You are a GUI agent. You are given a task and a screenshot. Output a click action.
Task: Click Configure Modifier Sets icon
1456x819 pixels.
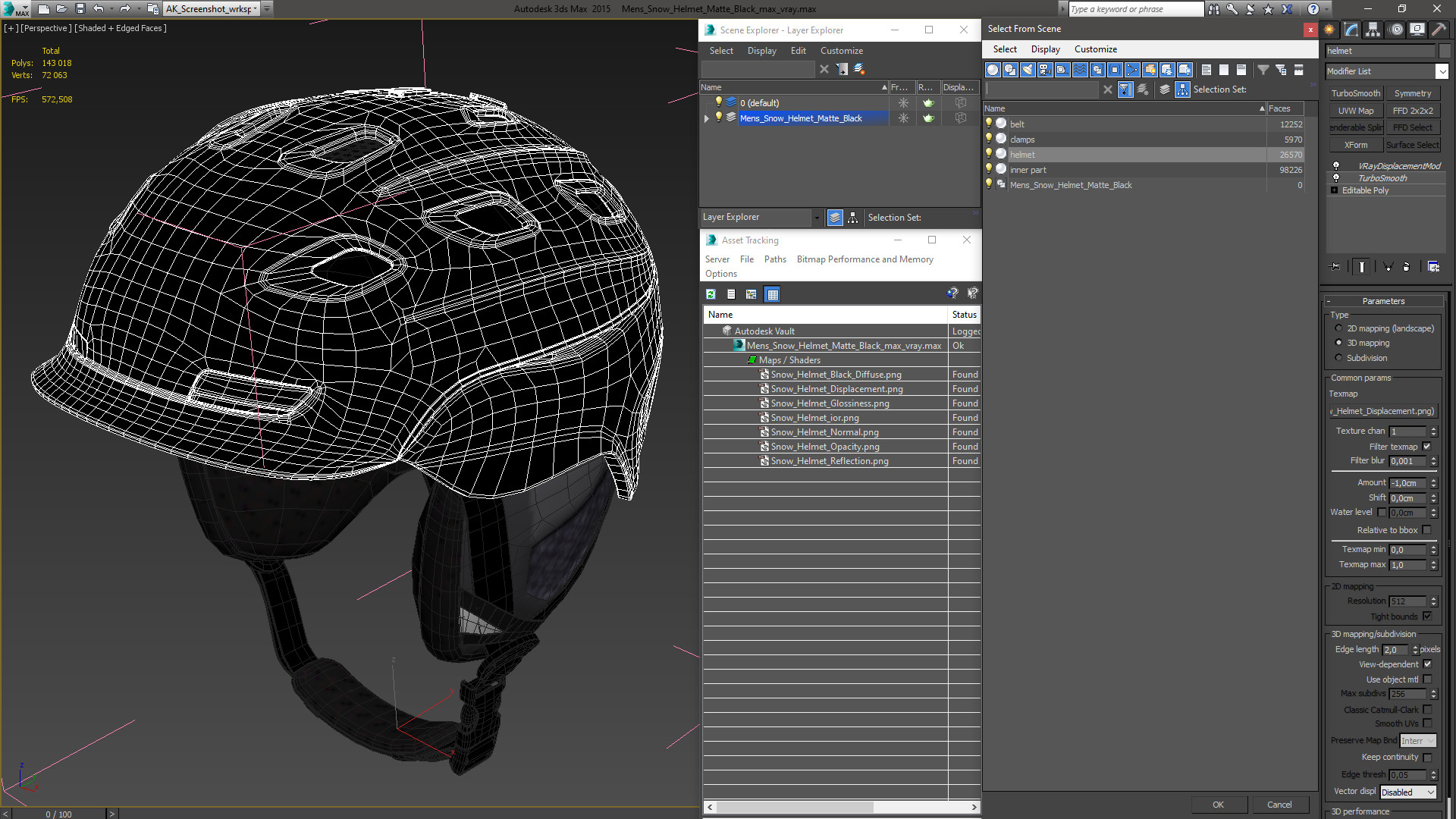coord(1433,267)
